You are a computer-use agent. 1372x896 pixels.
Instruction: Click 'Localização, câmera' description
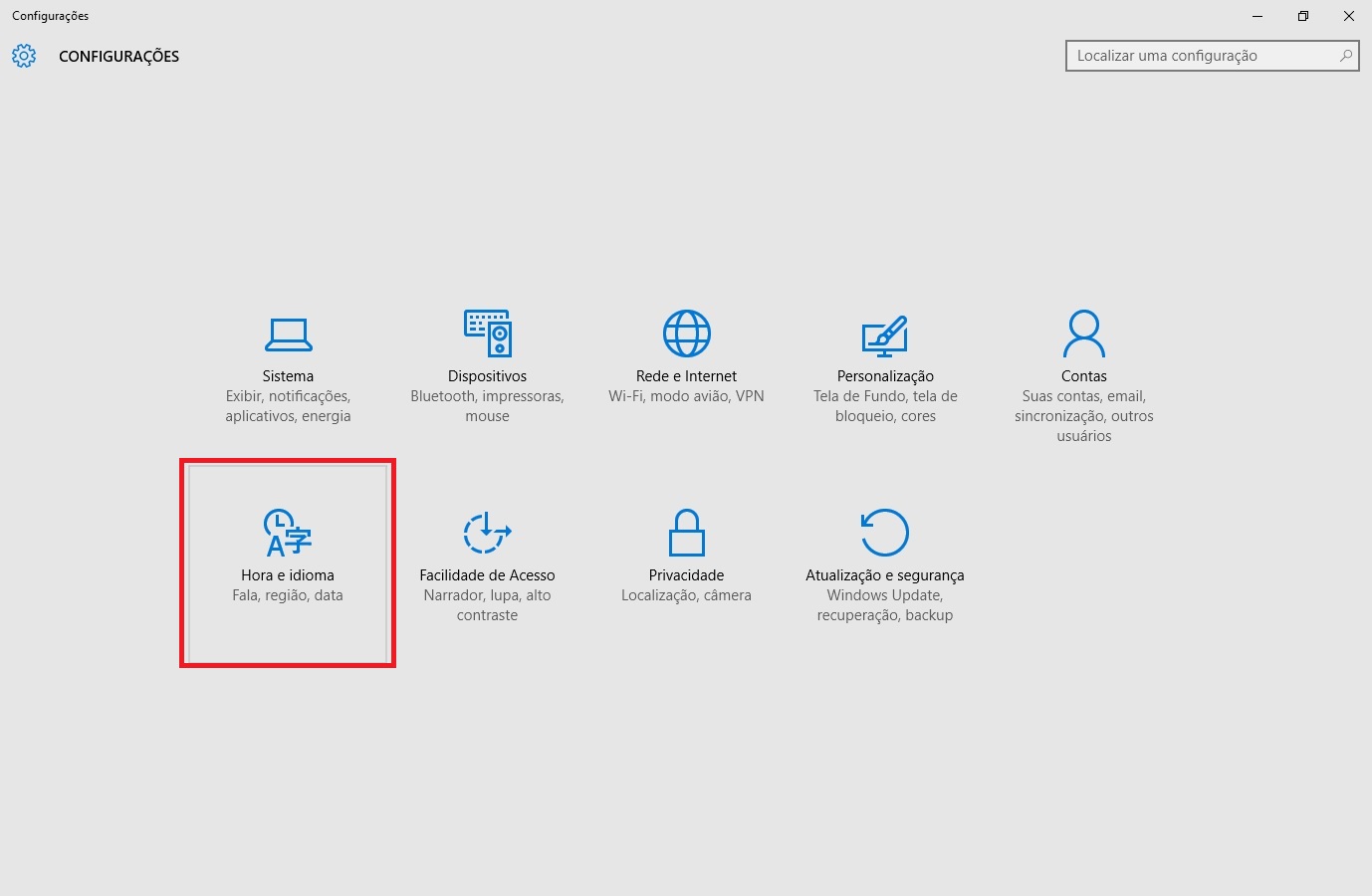coord(687,595)
